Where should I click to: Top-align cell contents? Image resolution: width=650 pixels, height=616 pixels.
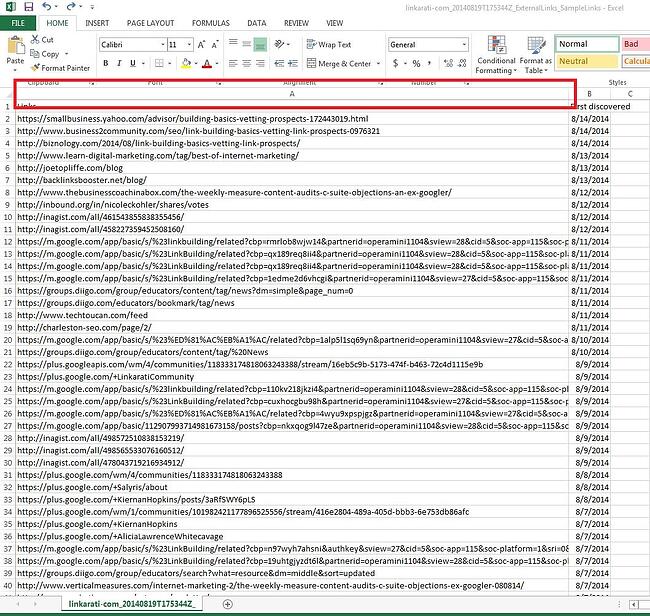[x=233, y=42]
